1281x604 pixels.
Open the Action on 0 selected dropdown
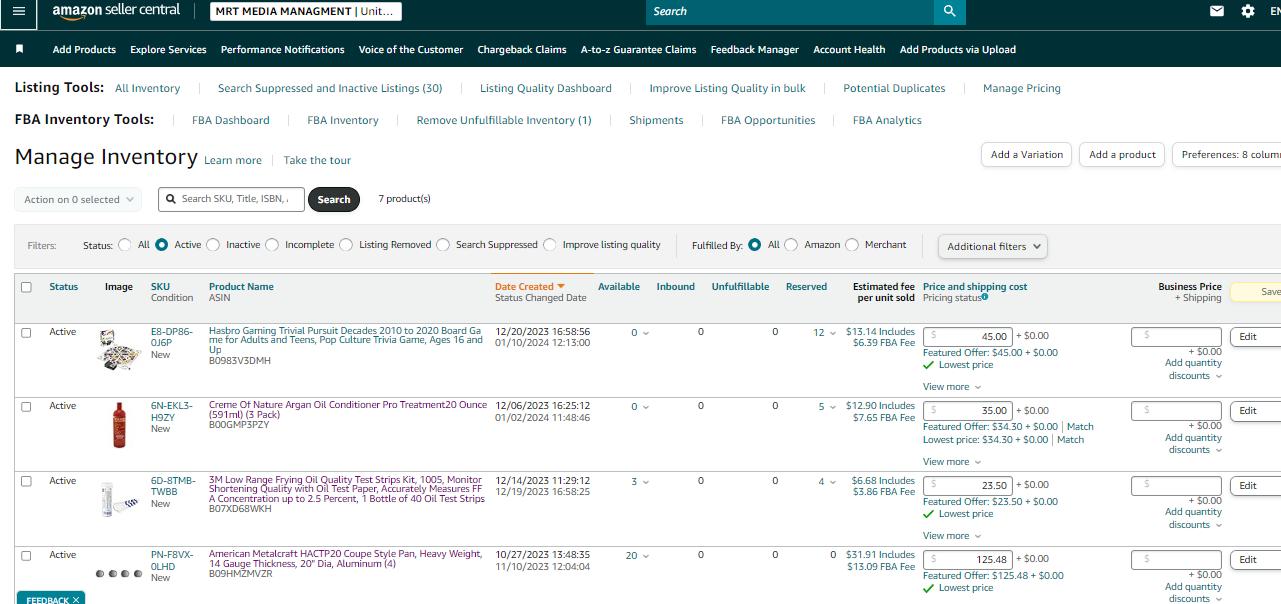[x=78, y=199]
